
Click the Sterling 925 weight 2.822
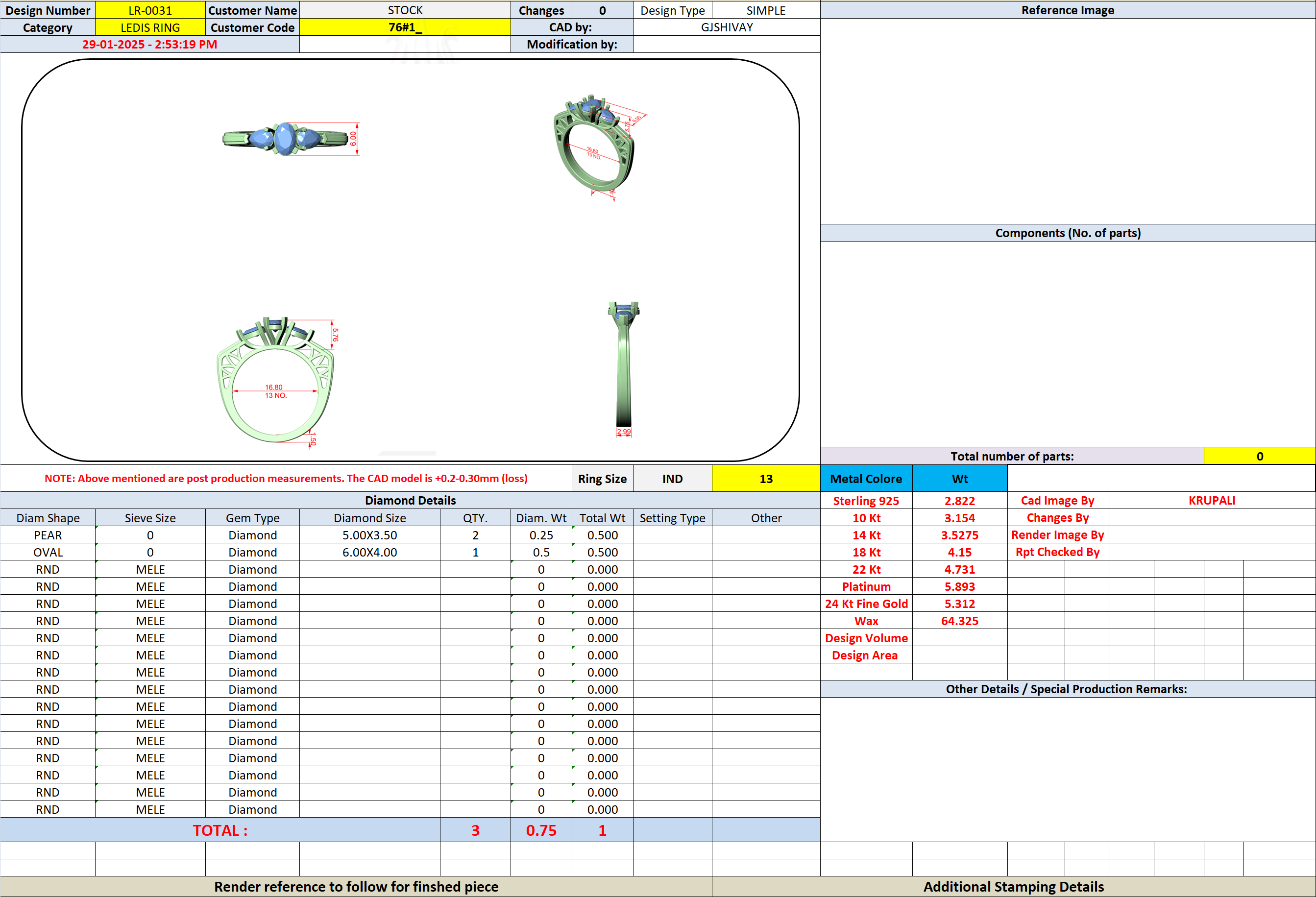(x=959, y=501)
